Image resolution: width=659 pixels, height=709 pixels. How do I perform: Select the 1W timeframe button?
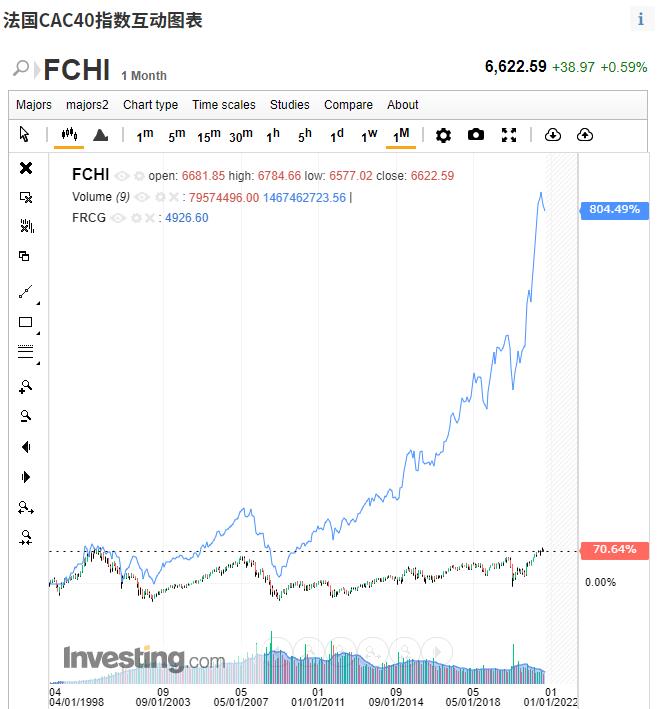tap(369, 135)
